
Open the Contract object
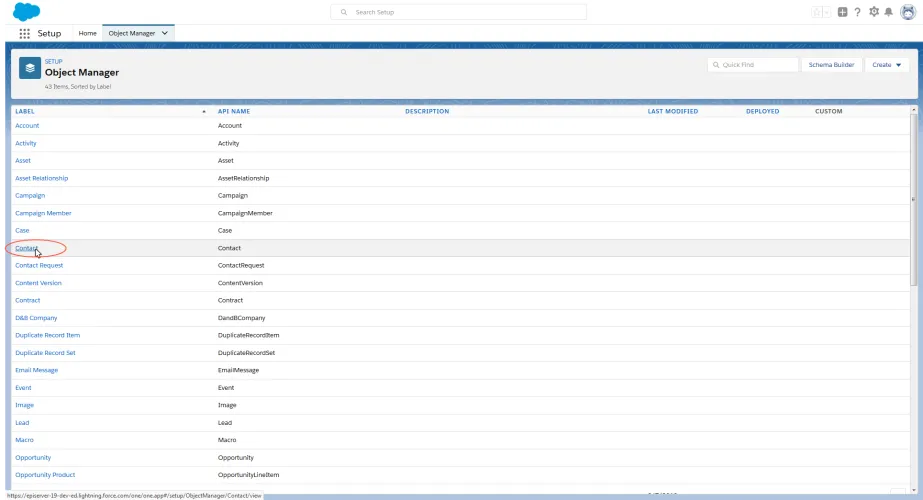(x=28, y=300)
